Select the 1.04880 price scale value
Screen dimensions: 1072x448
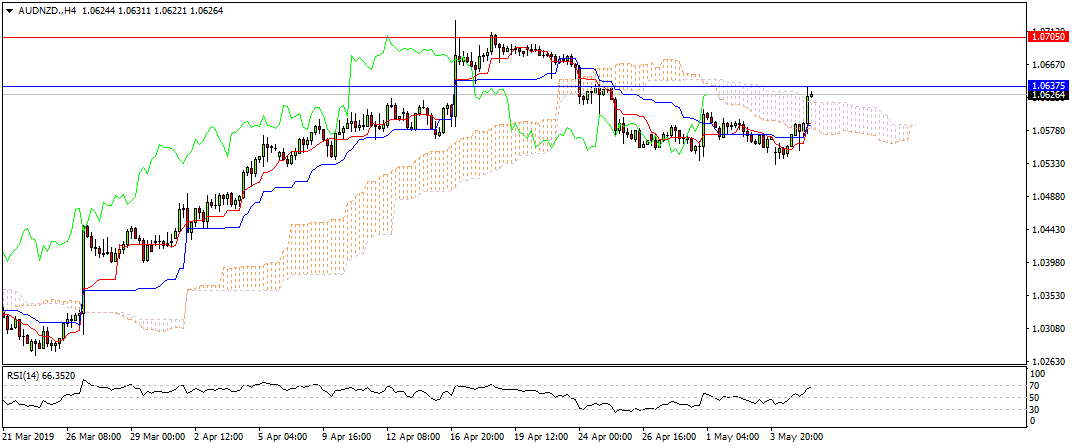coord(1047,197)
